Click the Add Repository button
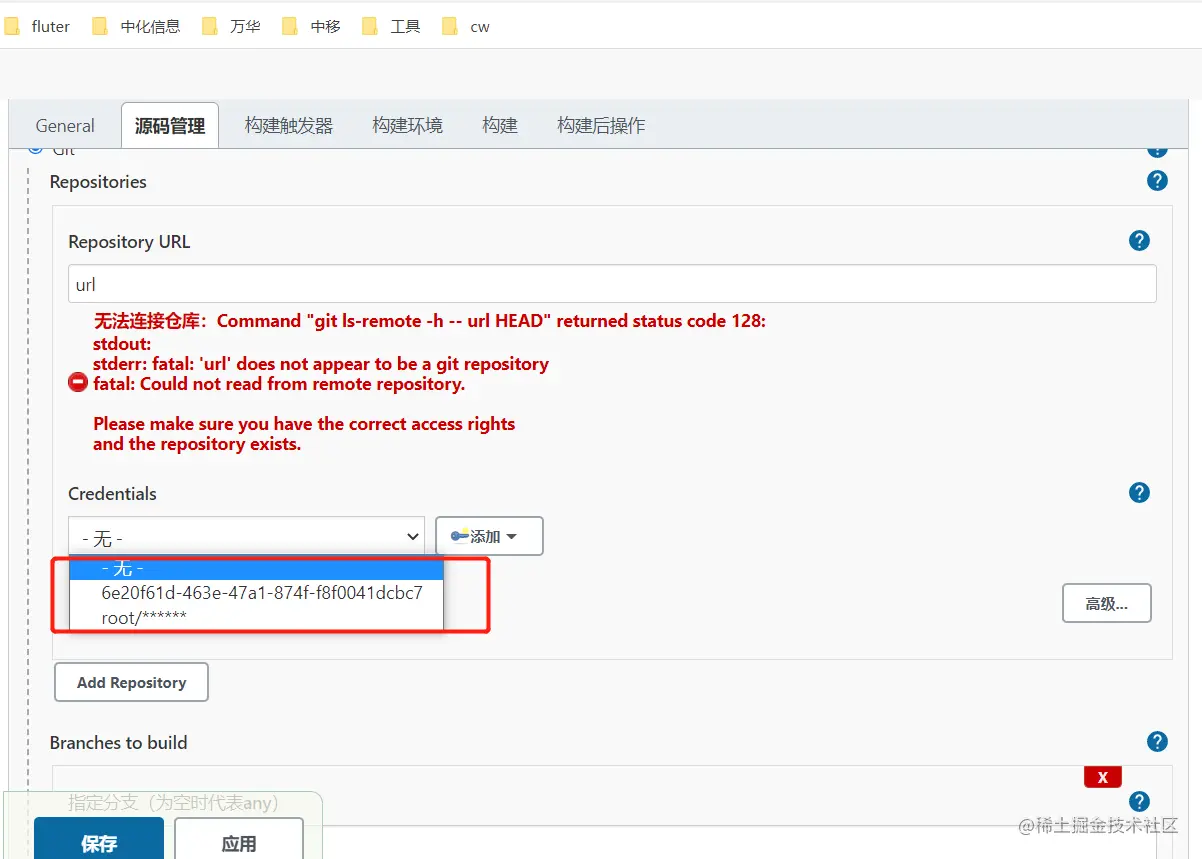1202x859 pixels. pos(131,682)
